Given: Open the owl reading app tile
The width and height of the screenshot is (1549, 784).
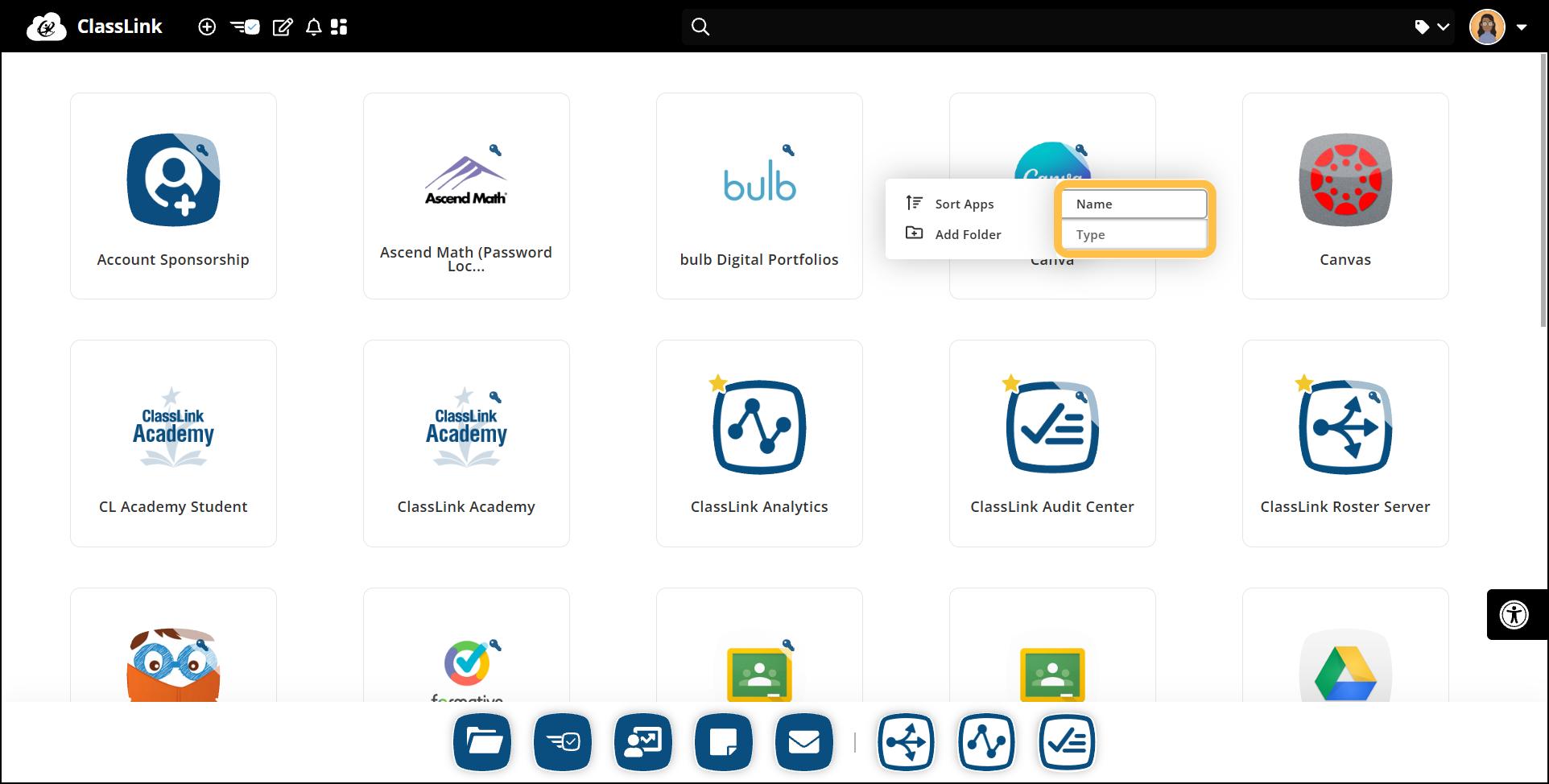Looking at the screenshot, I should [173, 645].
